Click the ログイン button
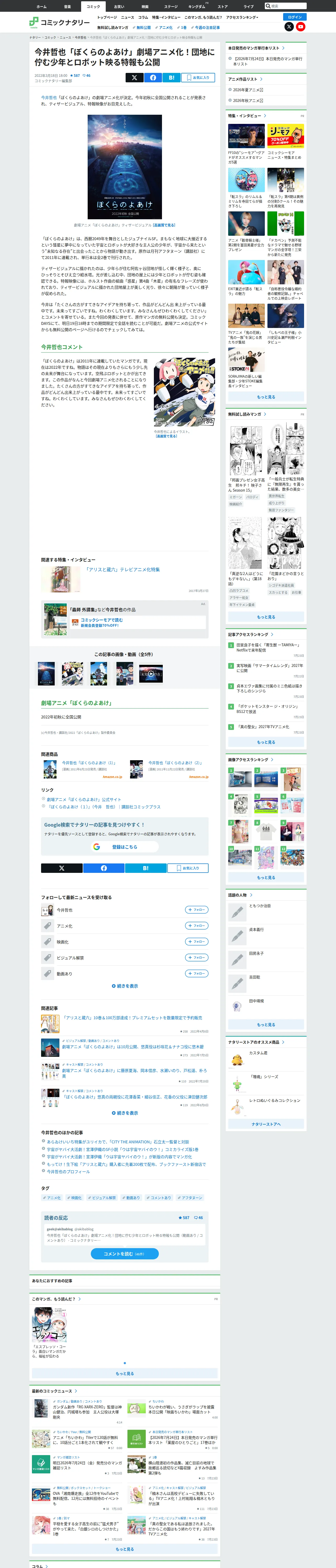336x1568 pixels. coord(295,17)
